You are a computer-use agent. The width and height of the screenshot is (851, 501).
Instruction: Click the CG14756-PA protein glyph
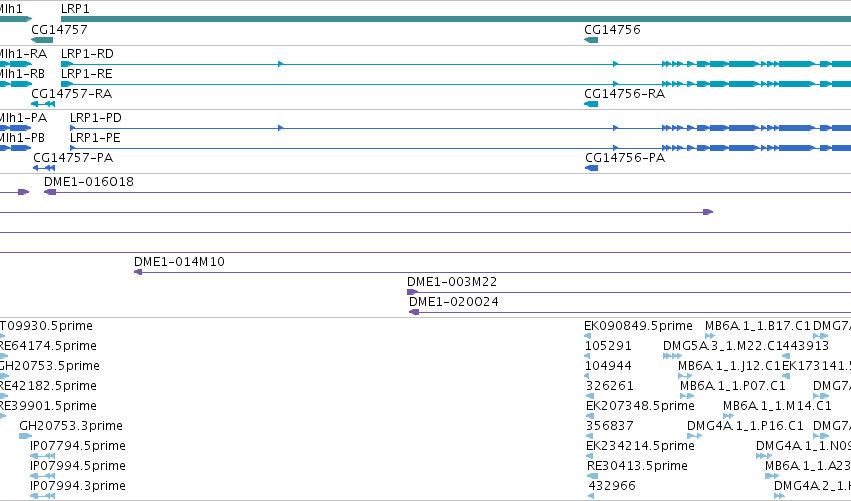click(x=592, y=168)
